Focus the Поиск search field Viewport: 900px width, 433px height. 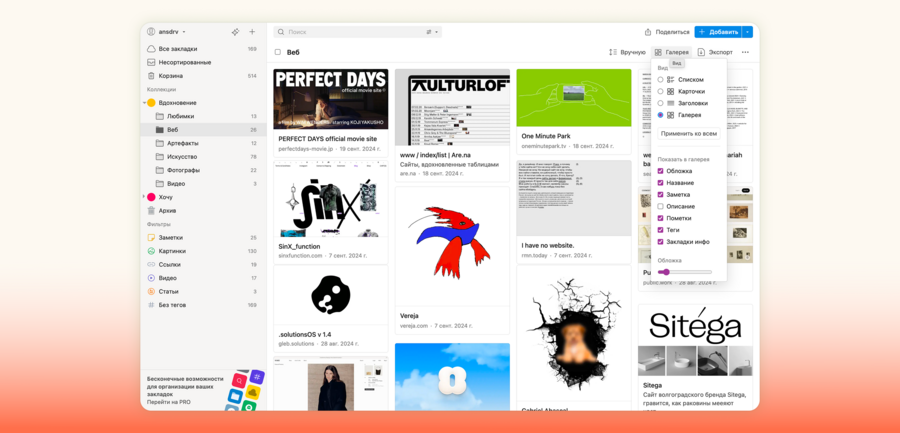[358, 32]
